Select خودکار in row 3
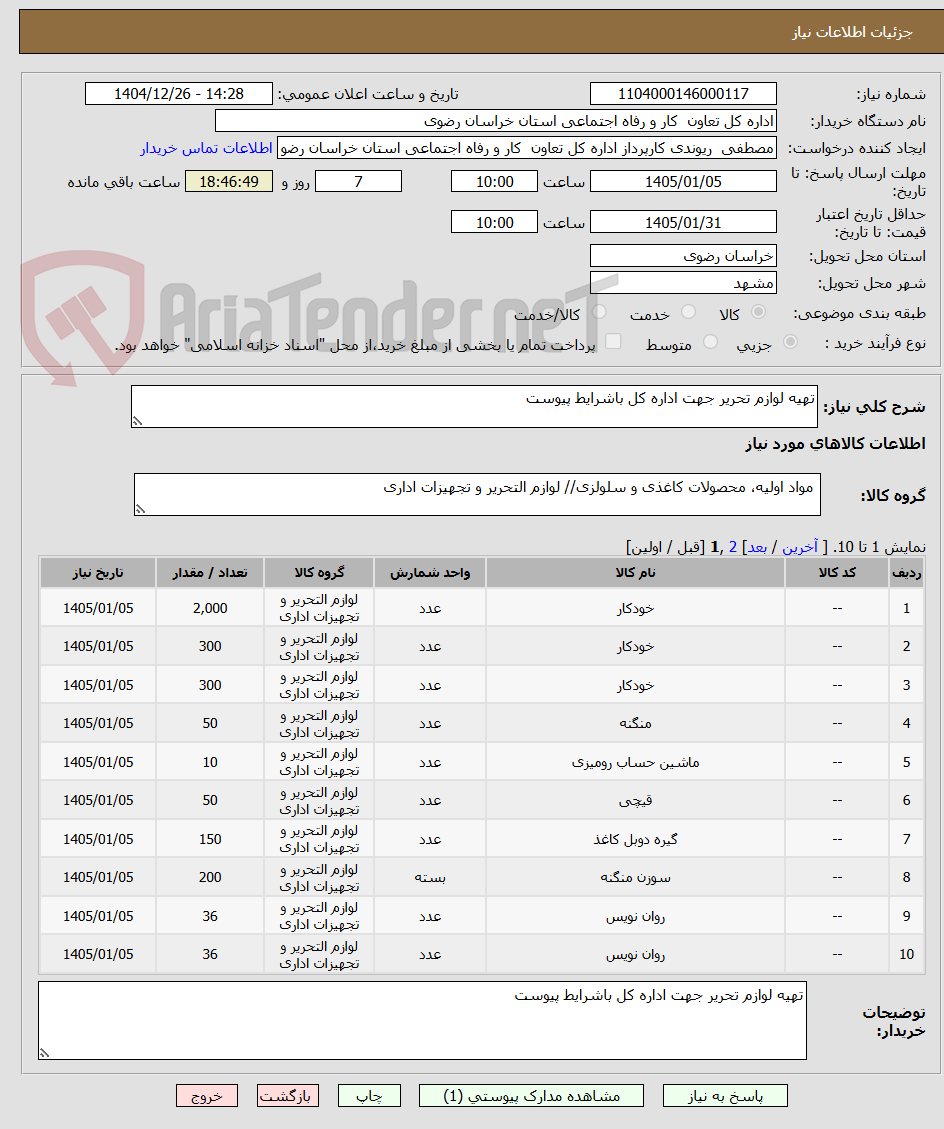944x1129 pixels. pyautogui.click(x=635, y=685)
